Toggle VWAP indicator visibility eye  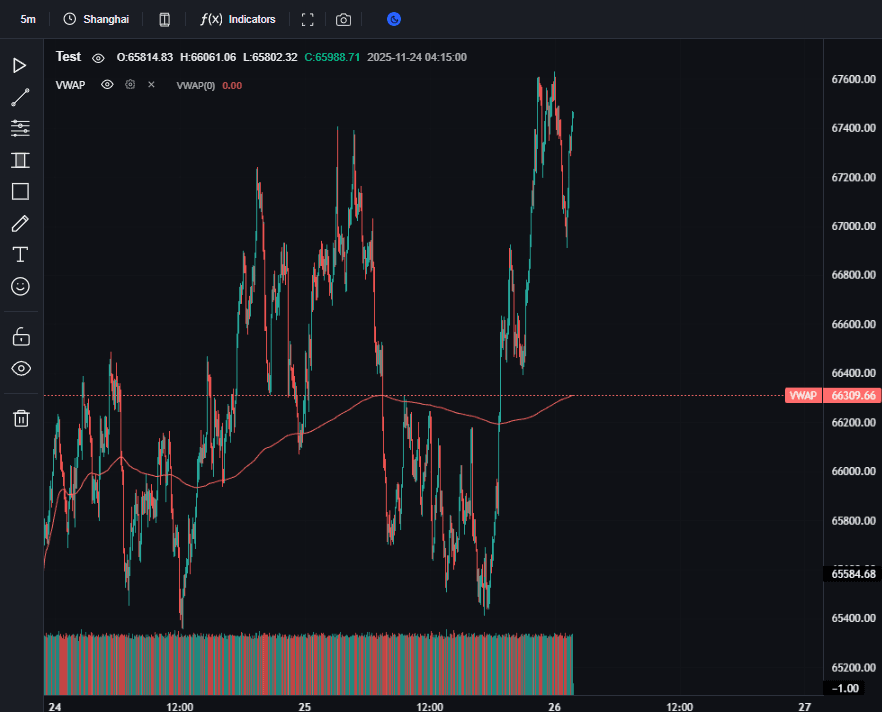pyautogui.click(x=107, y=85)
